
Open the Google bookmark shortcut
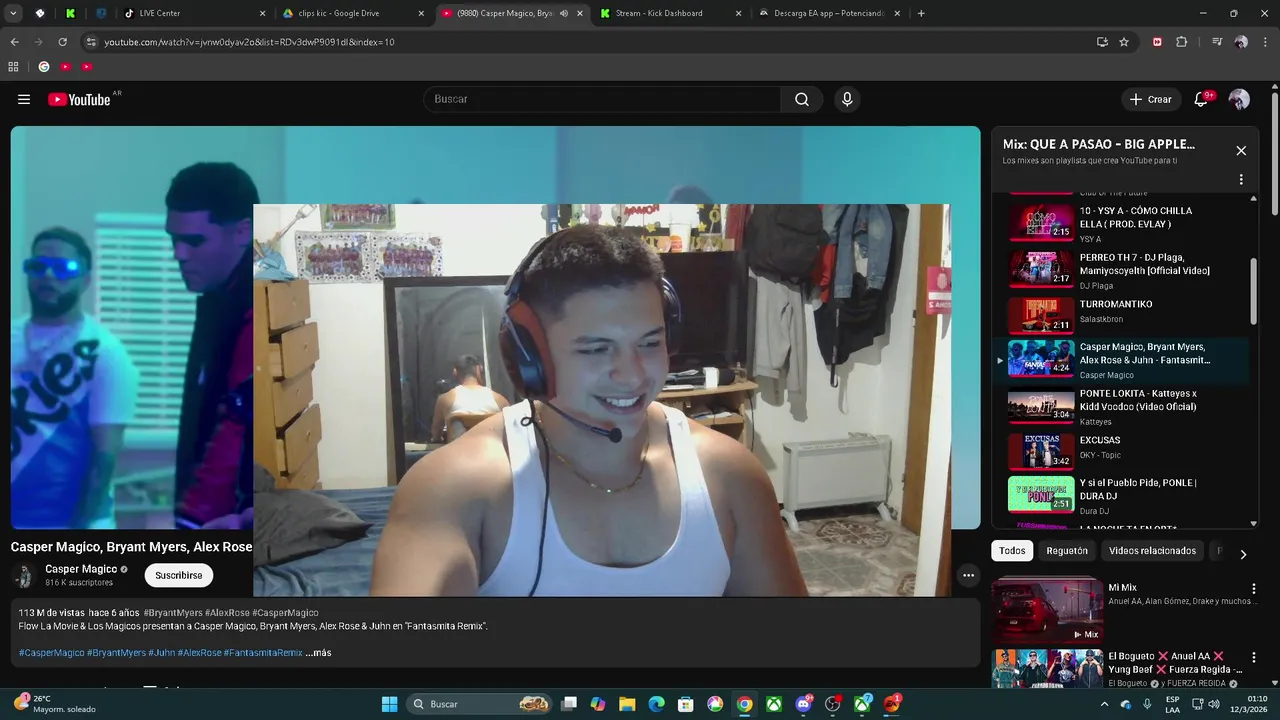coord(43,67)
